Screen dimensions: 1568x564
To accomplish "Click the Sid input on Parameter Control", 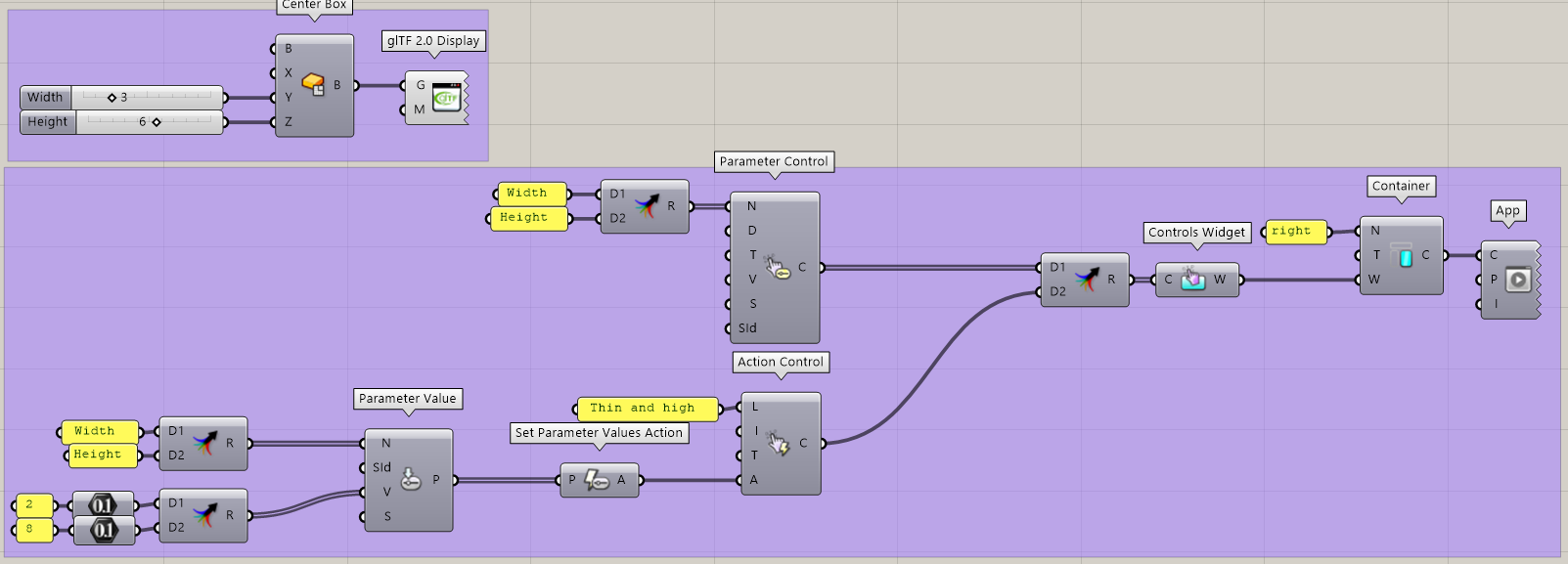I will click(x=747, y=328).
